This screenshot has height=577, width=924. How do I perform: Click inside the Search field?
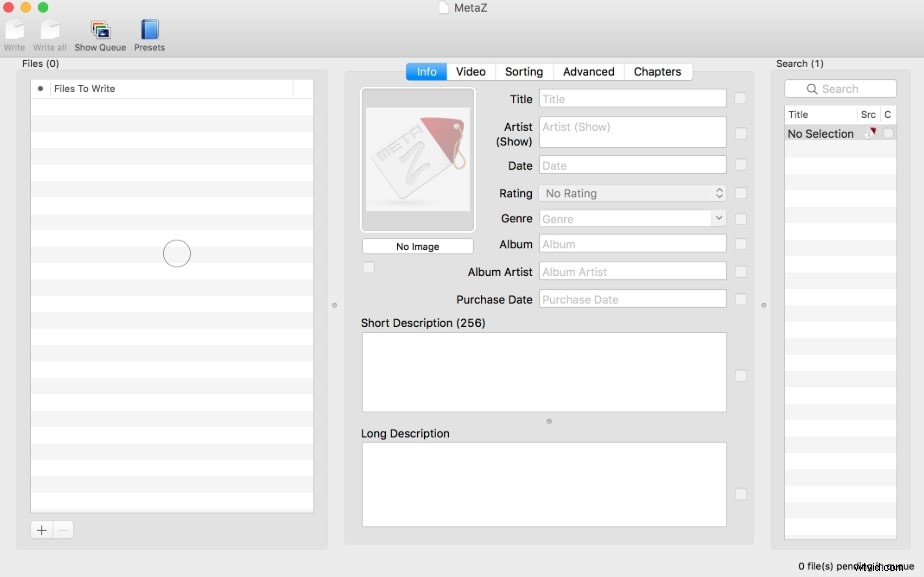[845, 88]
